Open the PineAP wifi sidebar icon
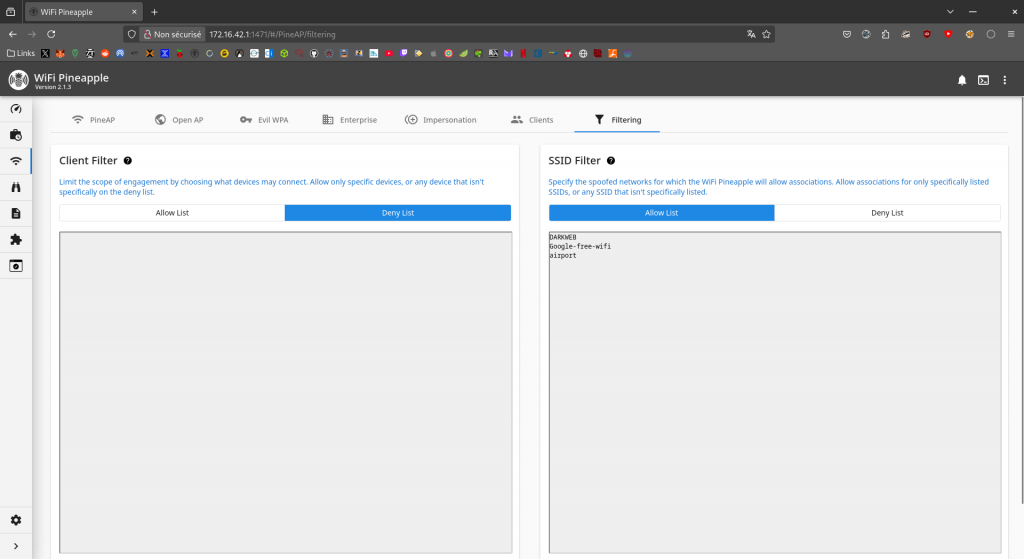Image resolution: width=1024 pixels, height=559 pixels. point(16,161)
